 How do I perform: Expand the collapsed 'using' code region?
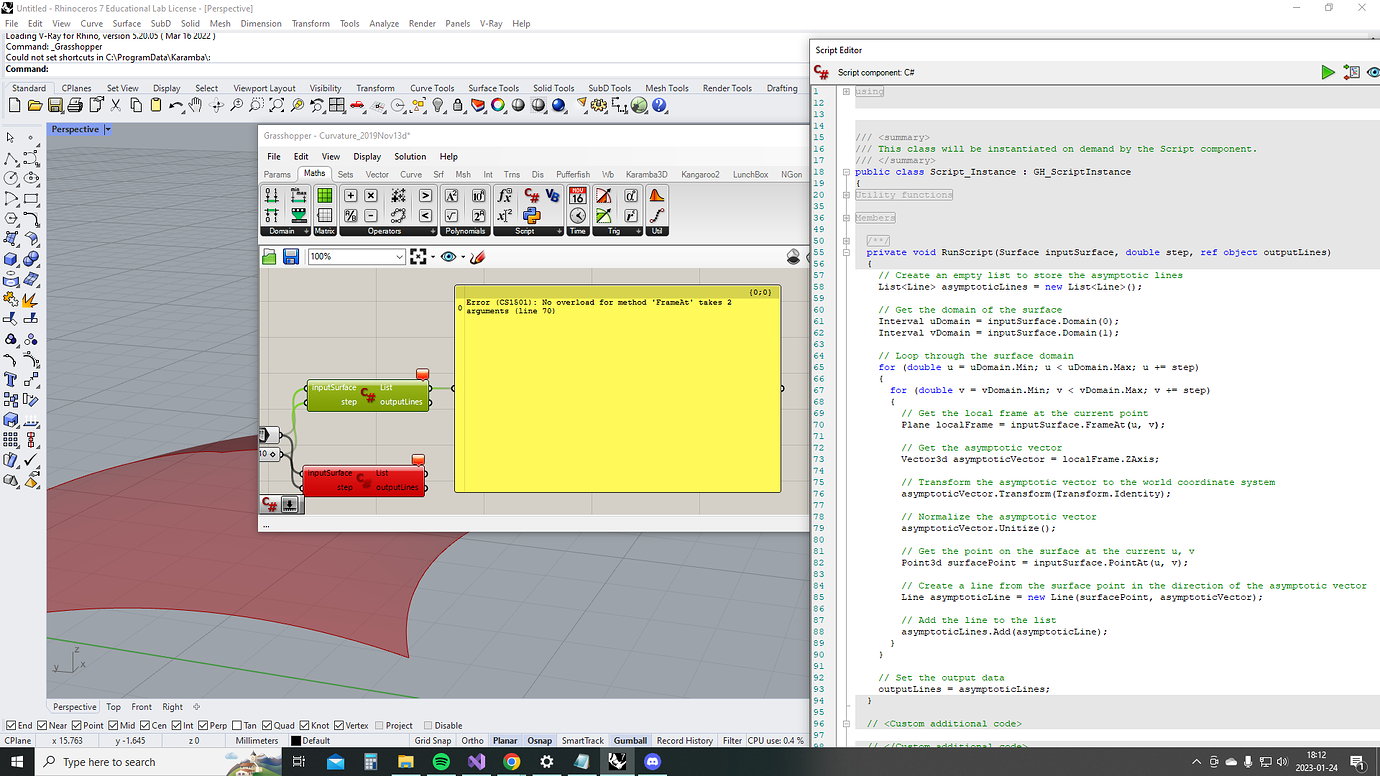(846, 92)
